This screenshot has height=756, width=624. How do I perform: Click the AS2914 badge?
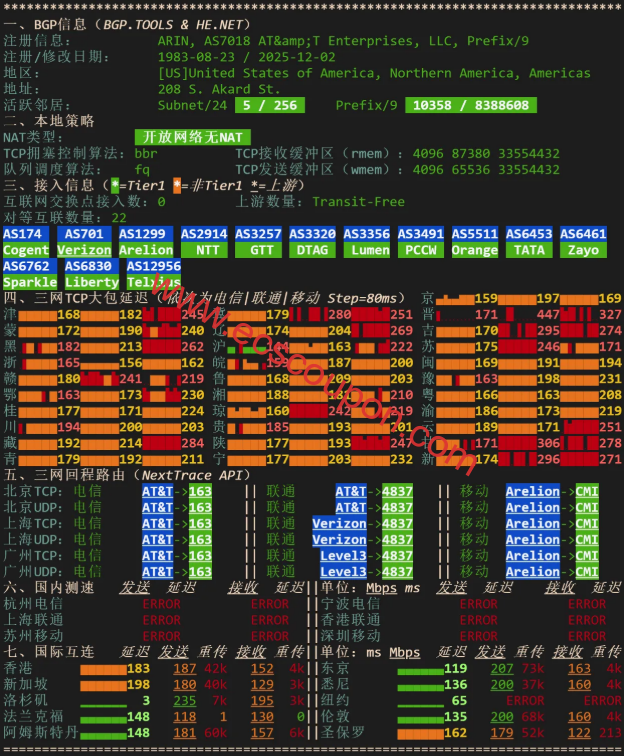click(x=204, y=234)
